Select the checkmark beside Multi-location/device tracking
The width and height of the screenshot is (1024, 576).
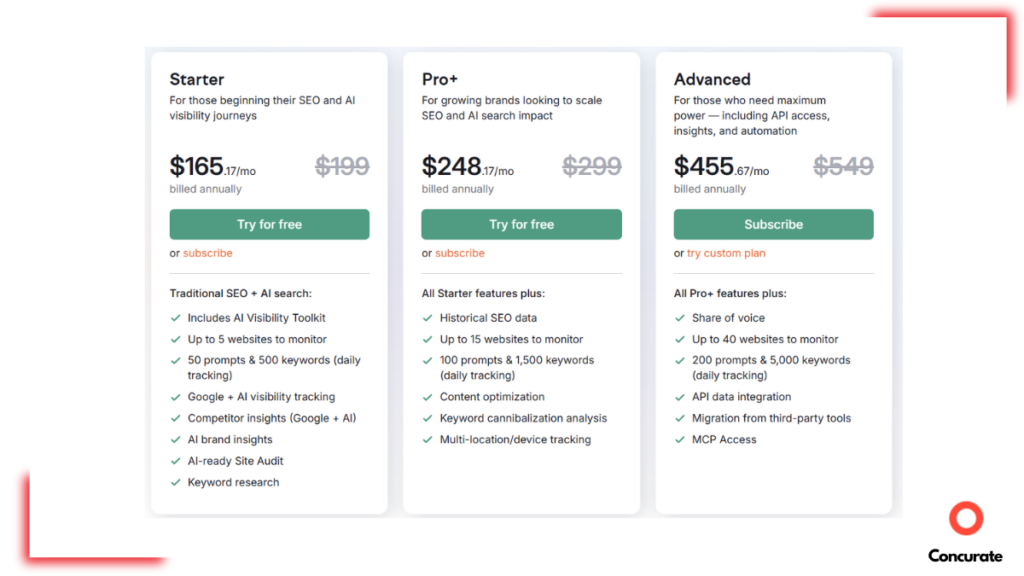click(428, 439)
